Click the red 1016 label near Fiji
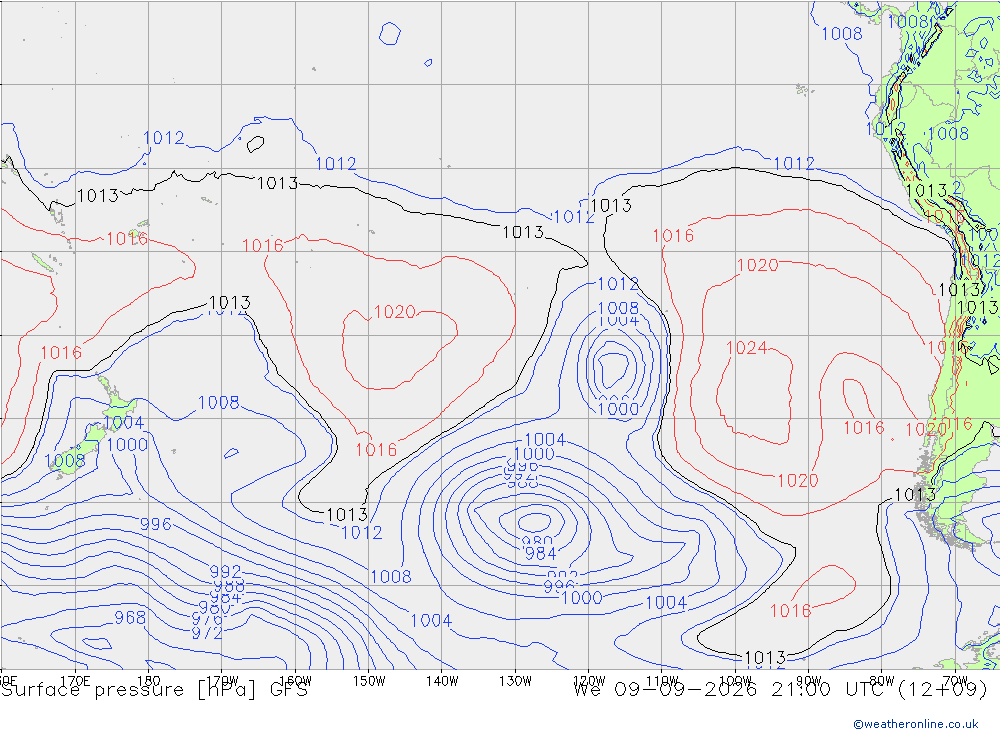This screenshot has width=1000, height=733. pos(127,239)
